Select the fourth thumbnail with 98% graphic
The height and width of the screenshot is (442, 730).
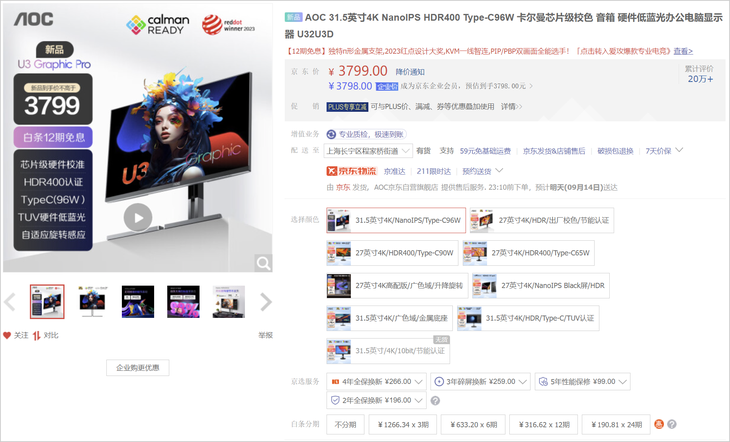coord(183,302)
